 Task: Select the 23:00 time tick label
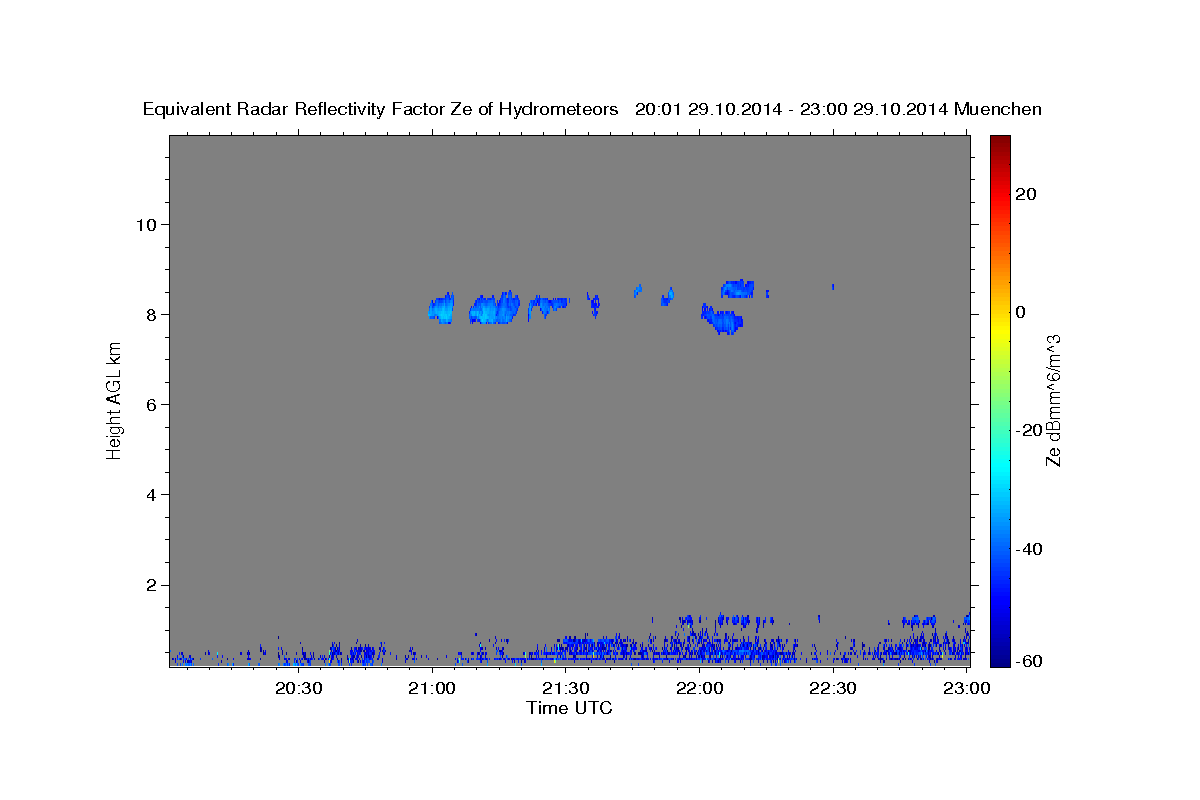(967, 688)
